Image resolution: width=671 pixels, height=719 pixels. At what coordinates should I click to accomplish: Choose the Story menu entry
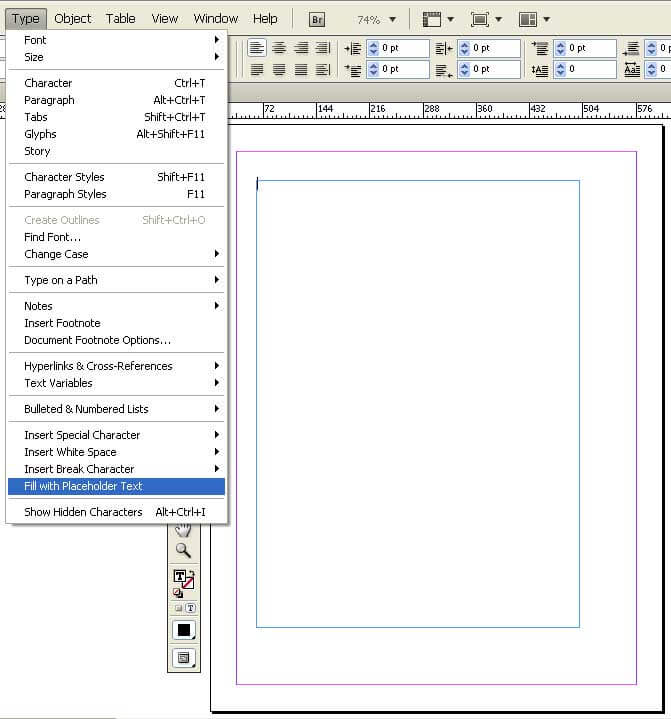(116, 151)
